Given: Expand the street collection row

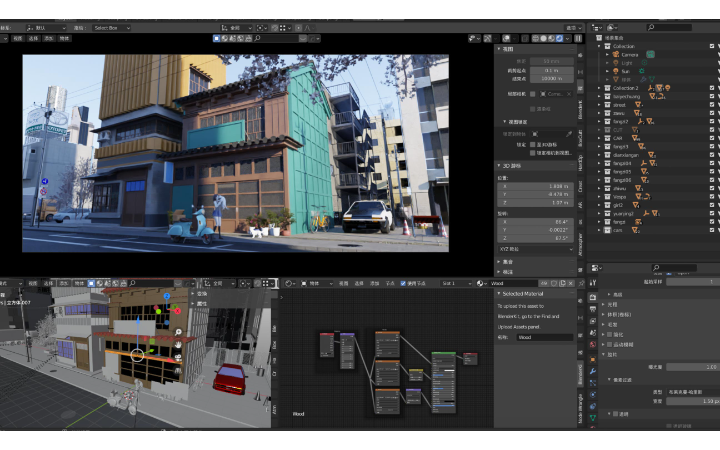Looking at the screenshot, I should pyautogui.click(x=599, y=105).
